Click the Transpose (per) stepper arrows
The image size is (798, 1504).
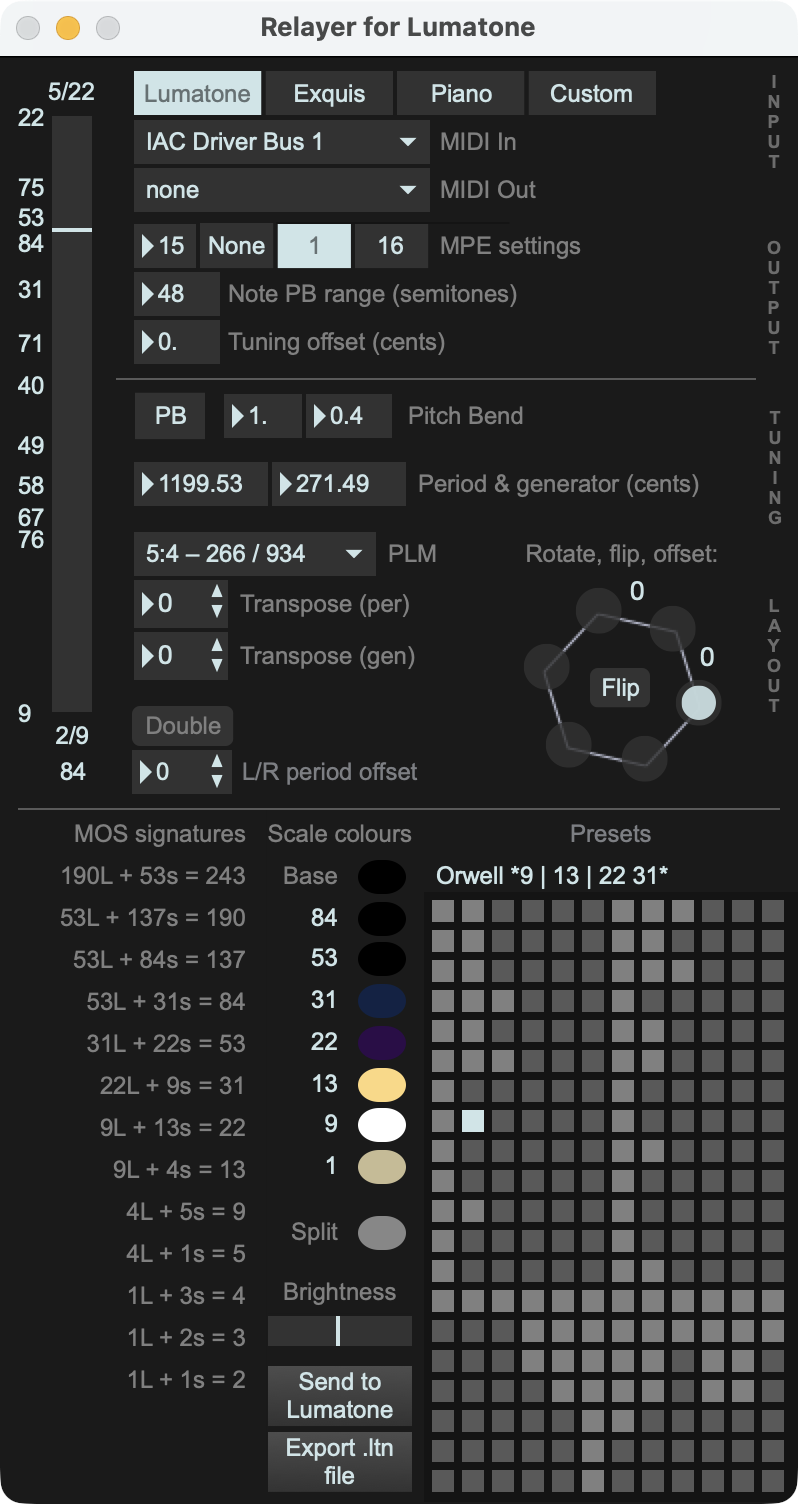(x=217, y=604)
